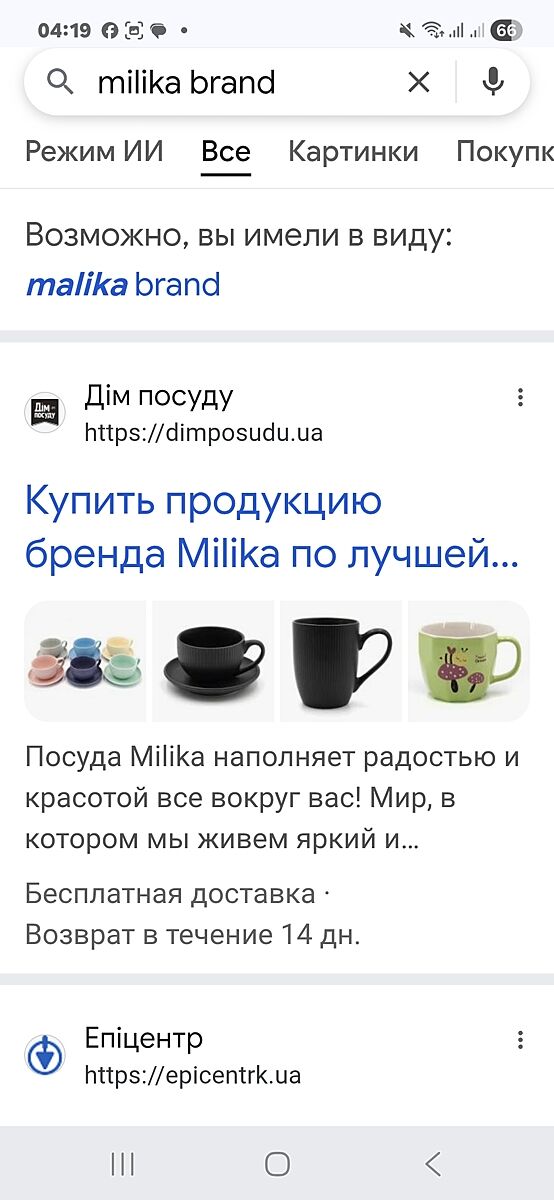This screenshot has height=1200, width=554.
Task: Switch to the Картинки tab
Action: click(x=353, y=152)
